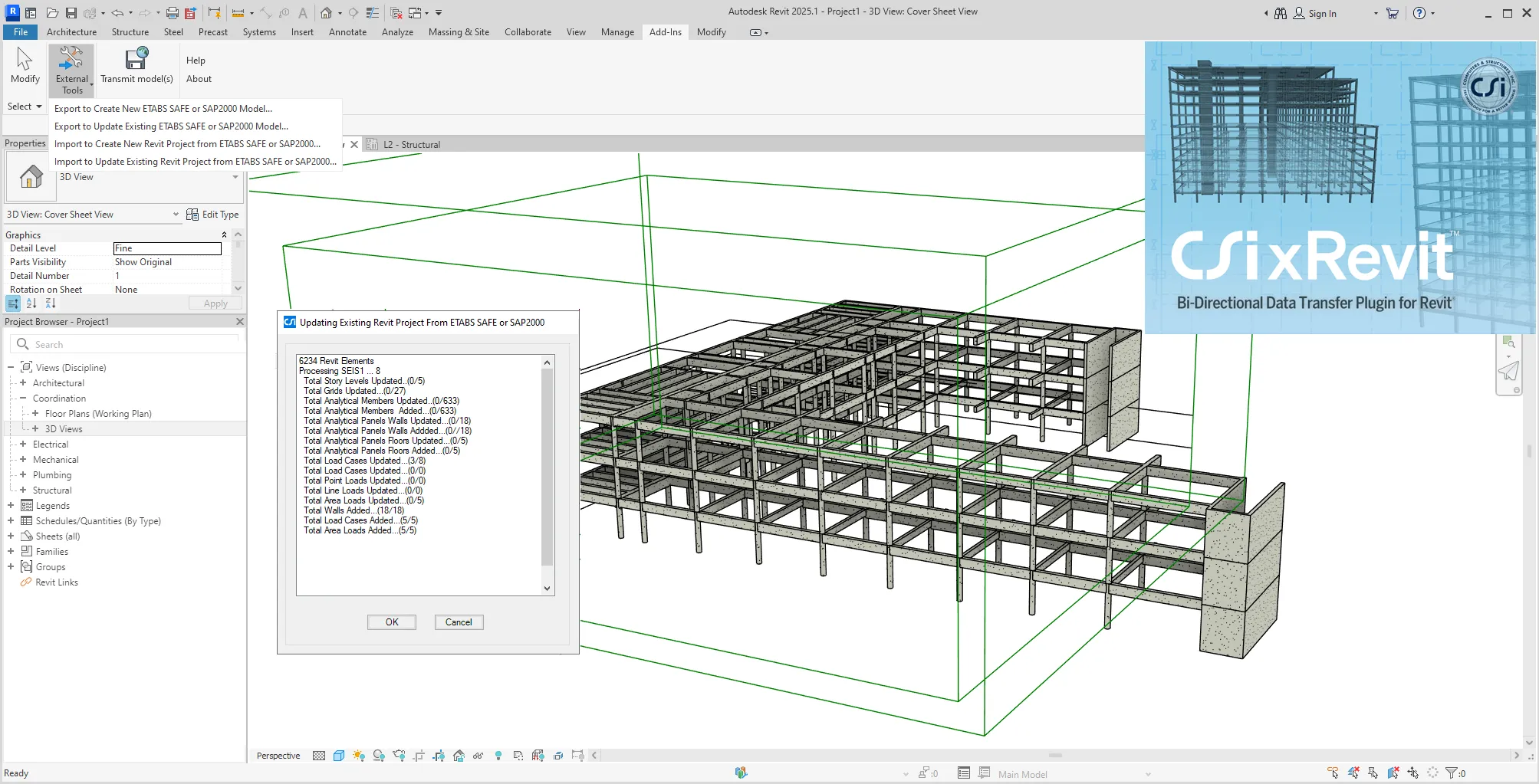Click the Detail Level icon in view control bar
This screenshot has height=784, width=1539.
tap(319, 756)
